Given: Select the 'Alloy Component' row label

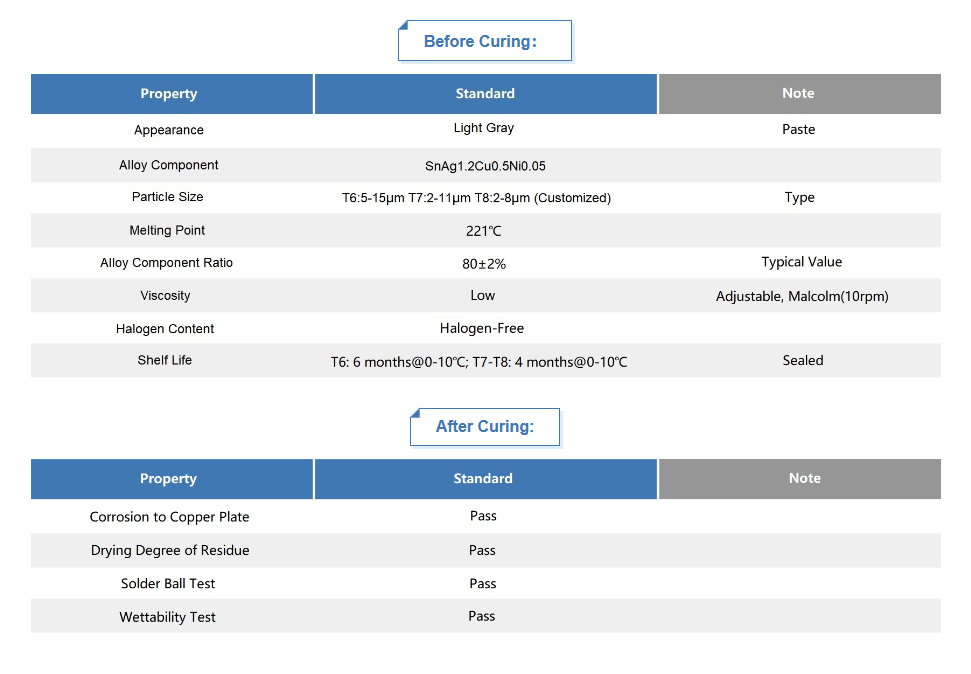Looking at the screenshot, I should pyautogui.click(x=168, y=165).
